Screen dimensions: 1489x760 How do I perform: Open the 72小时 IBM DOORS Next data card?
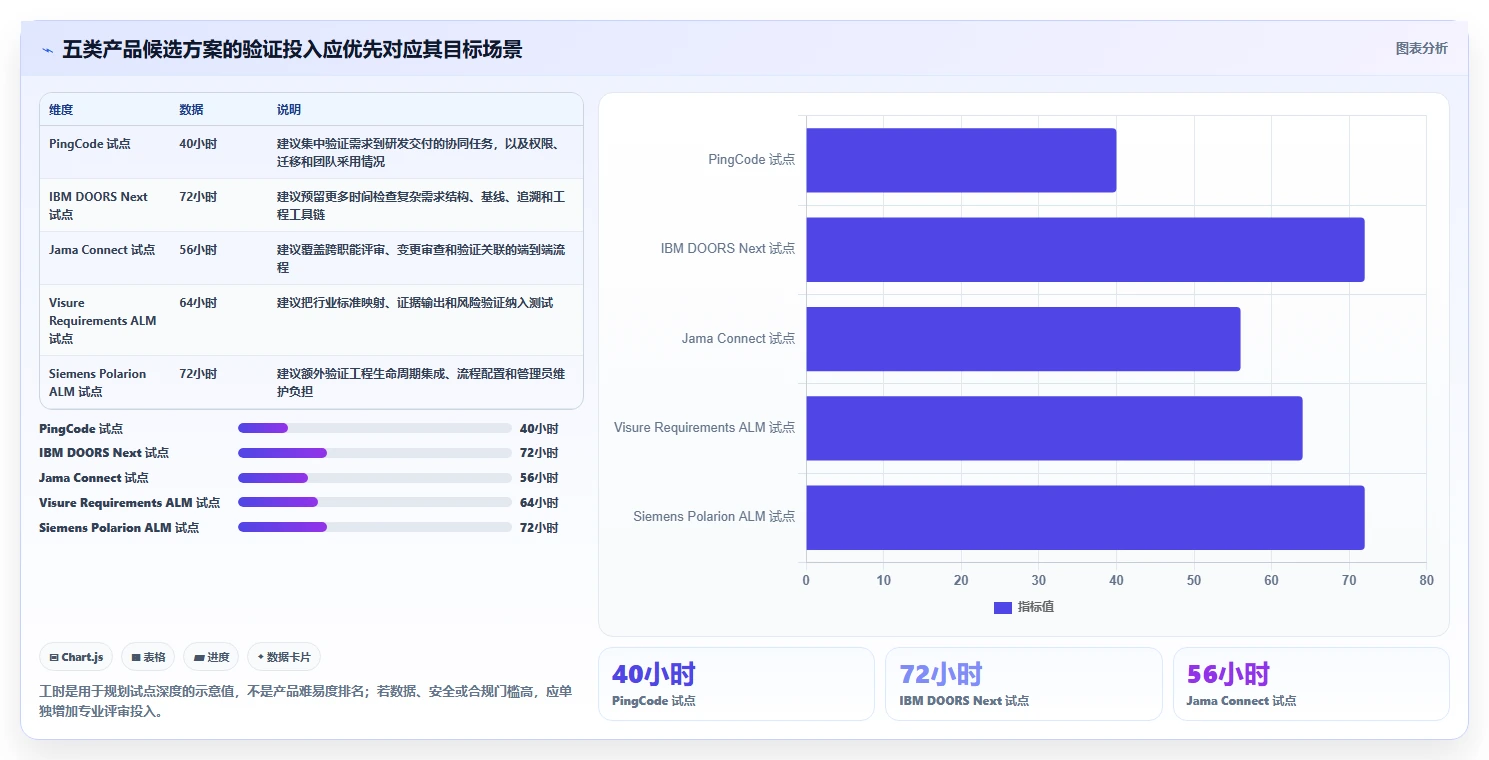tap(1024, 684)
